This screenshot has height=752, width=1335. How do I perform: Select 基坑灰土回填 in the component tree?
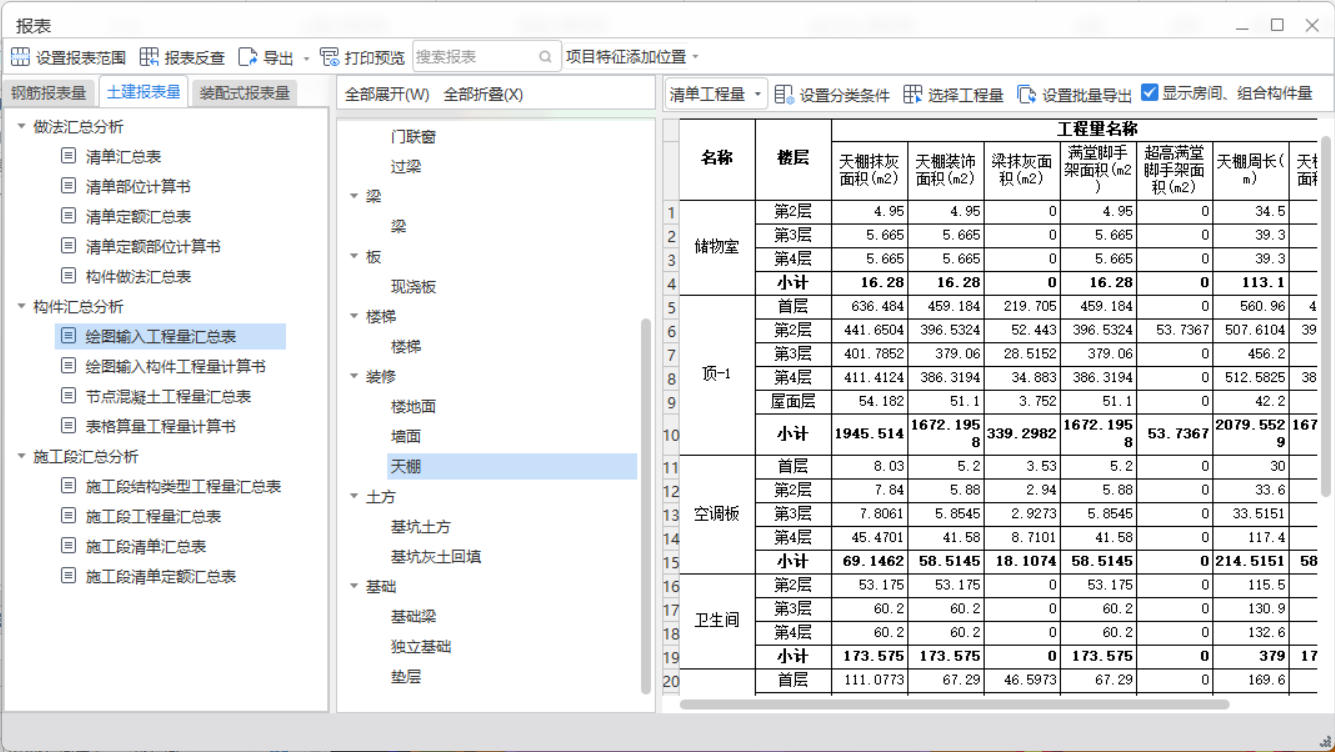(x=436, y=556)
